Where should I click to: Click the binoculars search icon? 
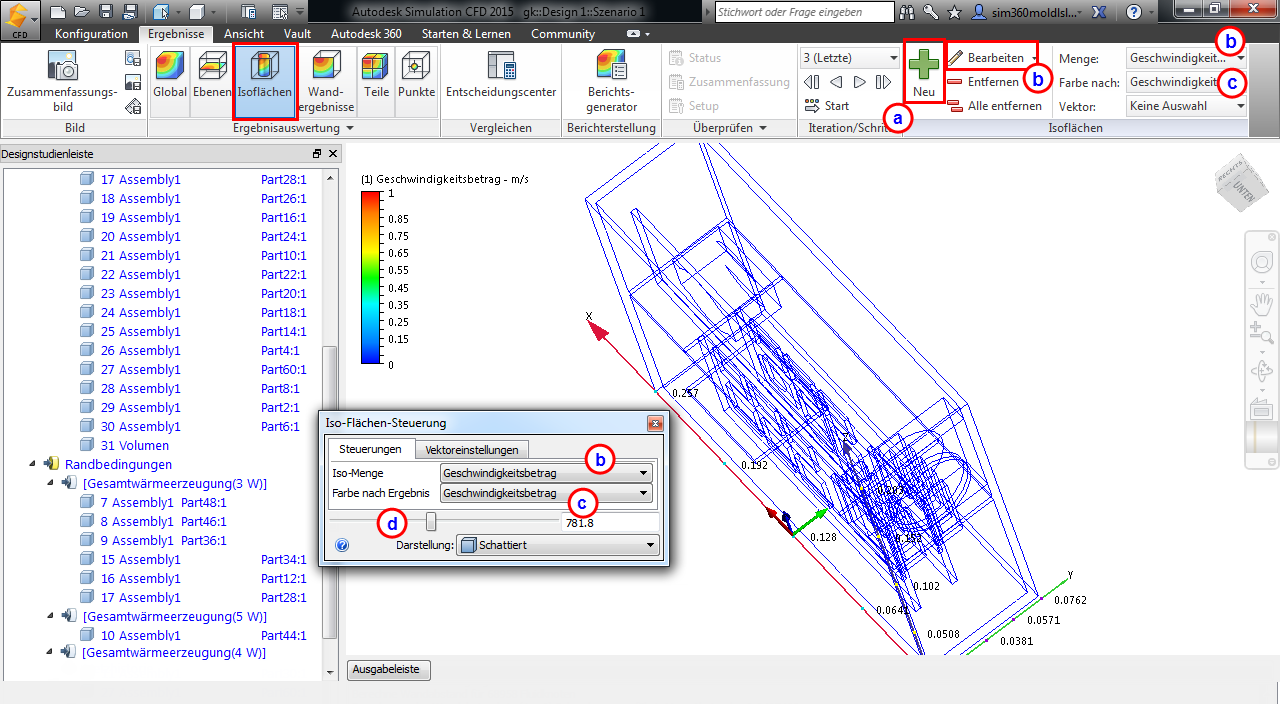coord(908,12)
